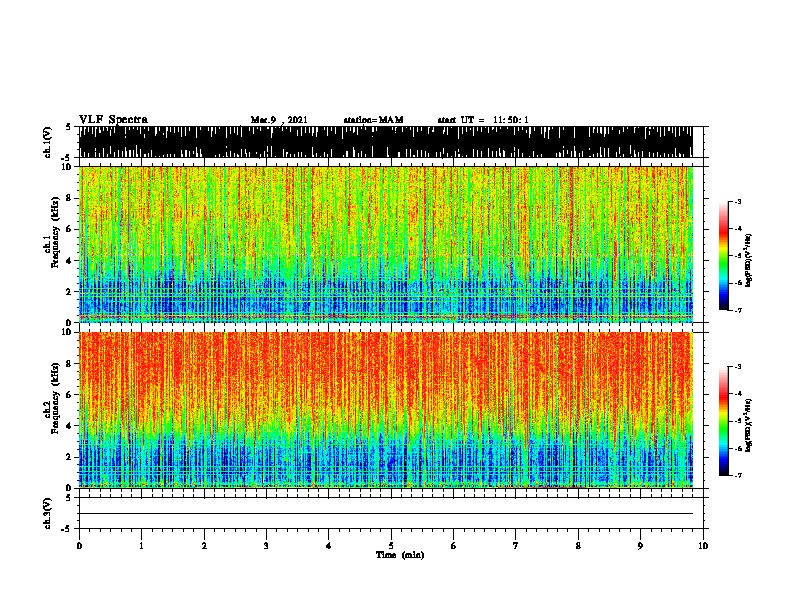Click ch.1 colorbar units label log(PSD)
Screen dimensions: 792x612
pyautogui.click(x=748, y=260)
